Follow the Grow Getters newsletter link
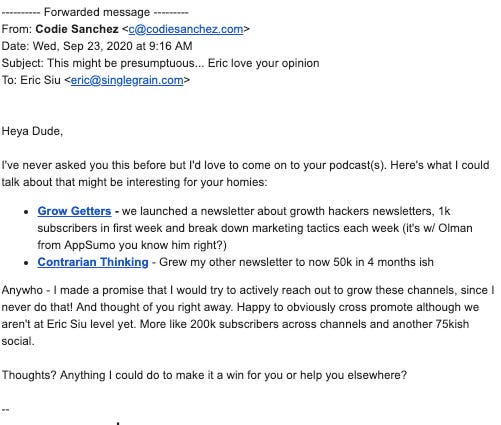This screenshot has width=501, height=425. [74, 211]
